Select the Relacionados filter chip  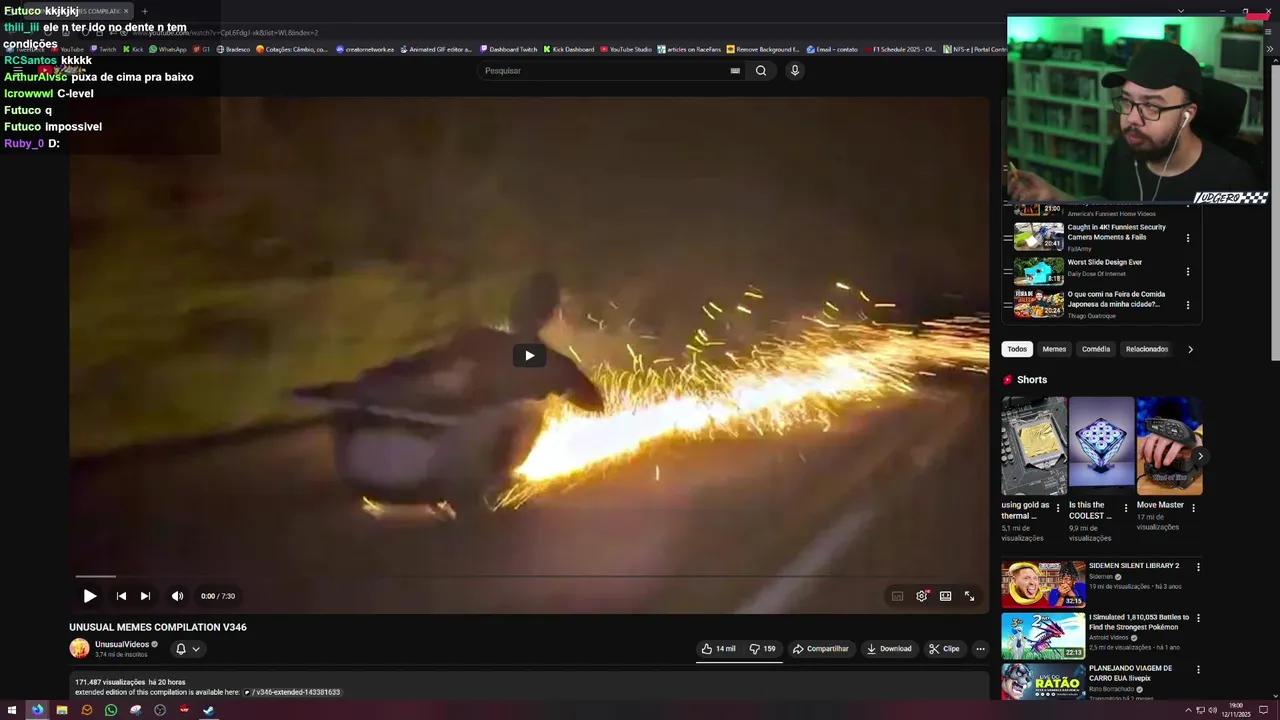coord(1146,349)
